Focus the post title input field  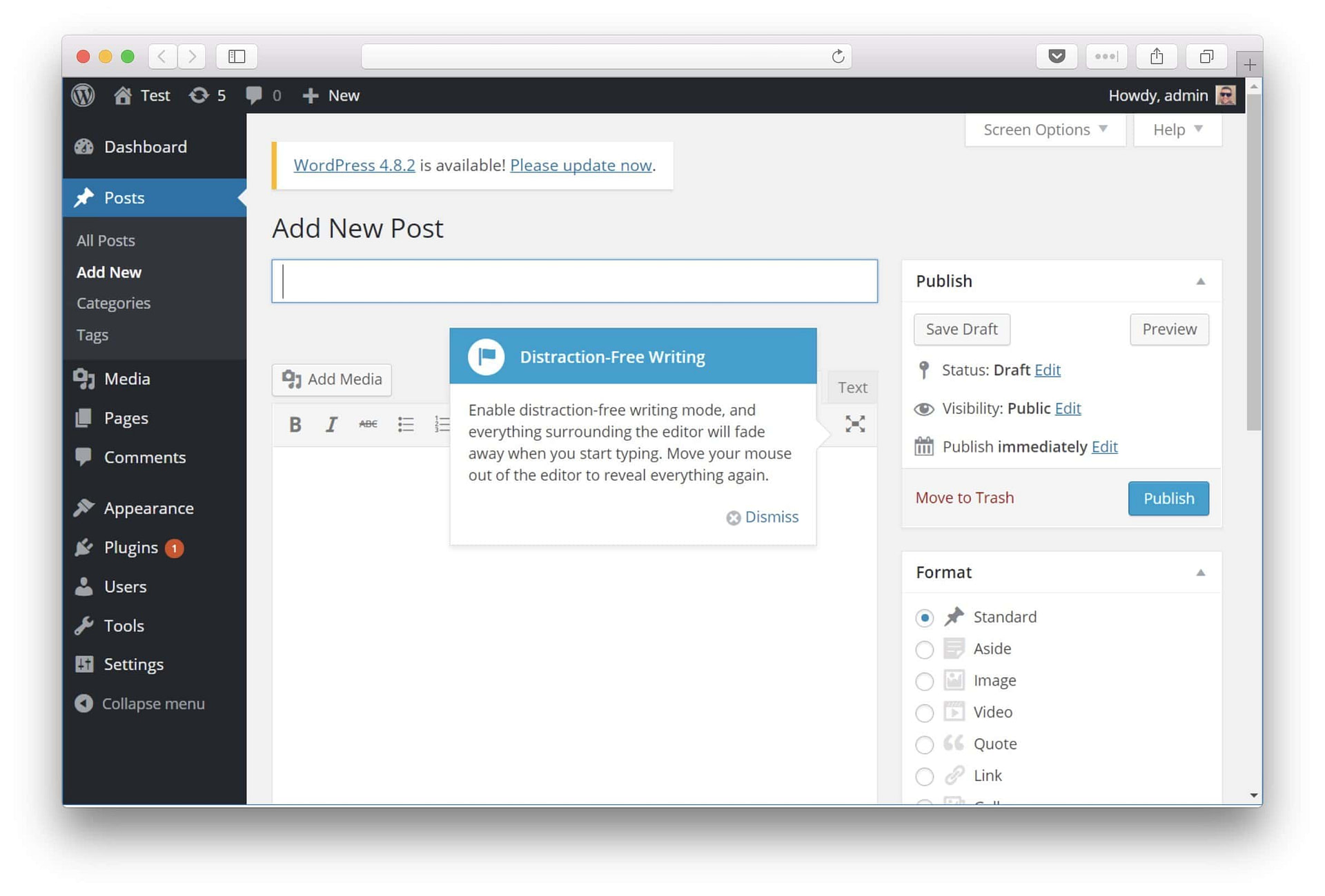(575, 281)
